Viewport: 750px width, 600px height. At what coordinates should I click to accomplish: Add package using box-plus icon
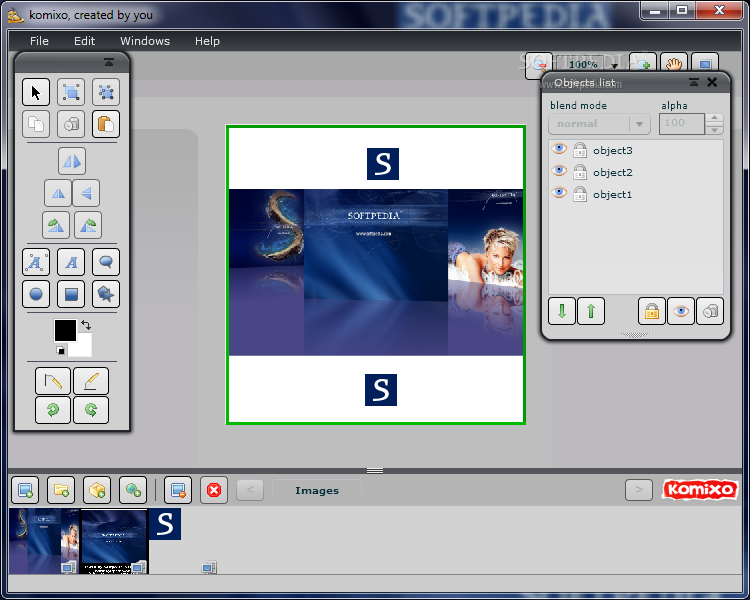pos(97,490)
